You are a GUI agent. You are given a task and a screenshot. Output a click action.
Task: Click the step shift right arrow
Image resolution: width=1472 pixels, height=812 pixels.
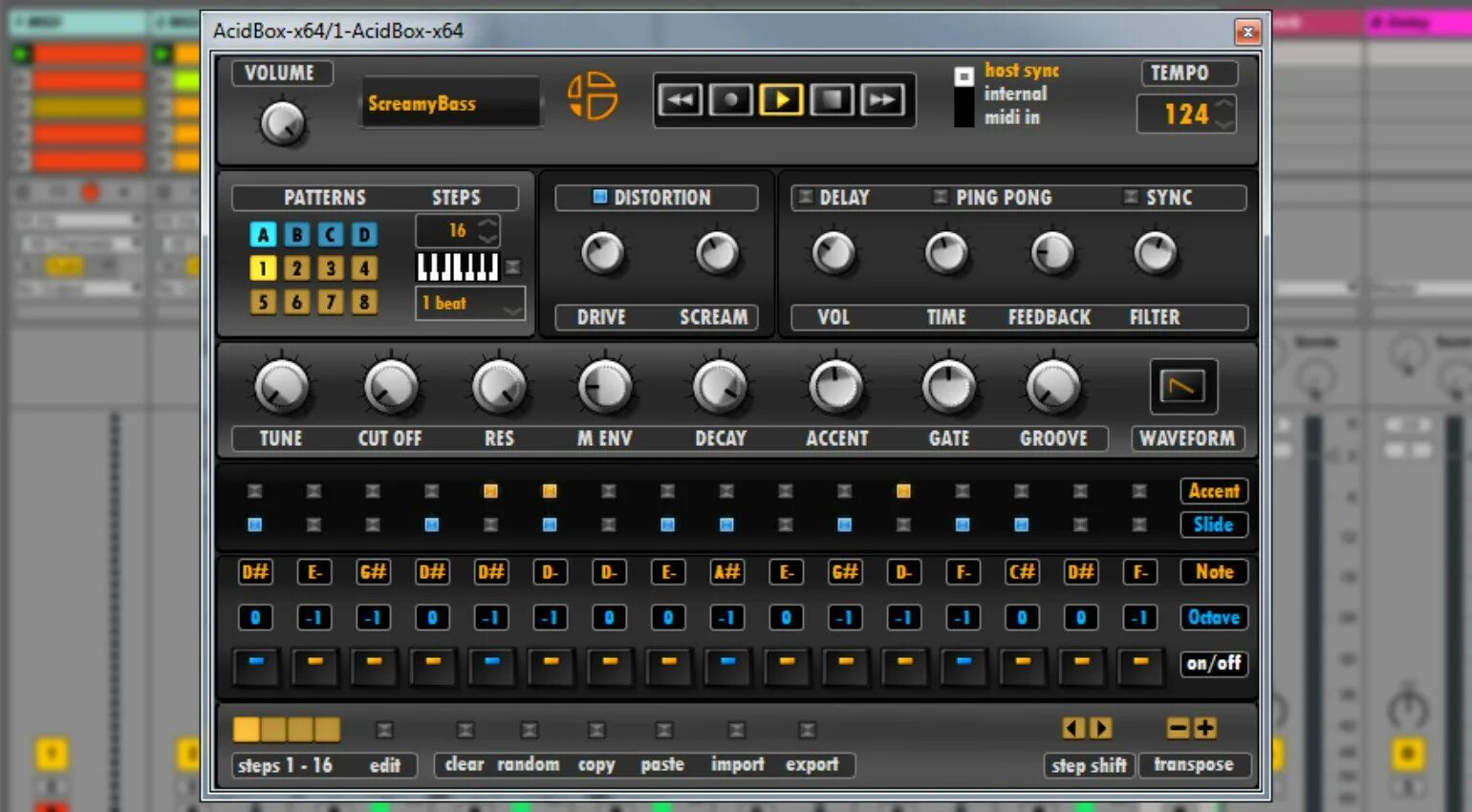click(x=1101, y=729)
